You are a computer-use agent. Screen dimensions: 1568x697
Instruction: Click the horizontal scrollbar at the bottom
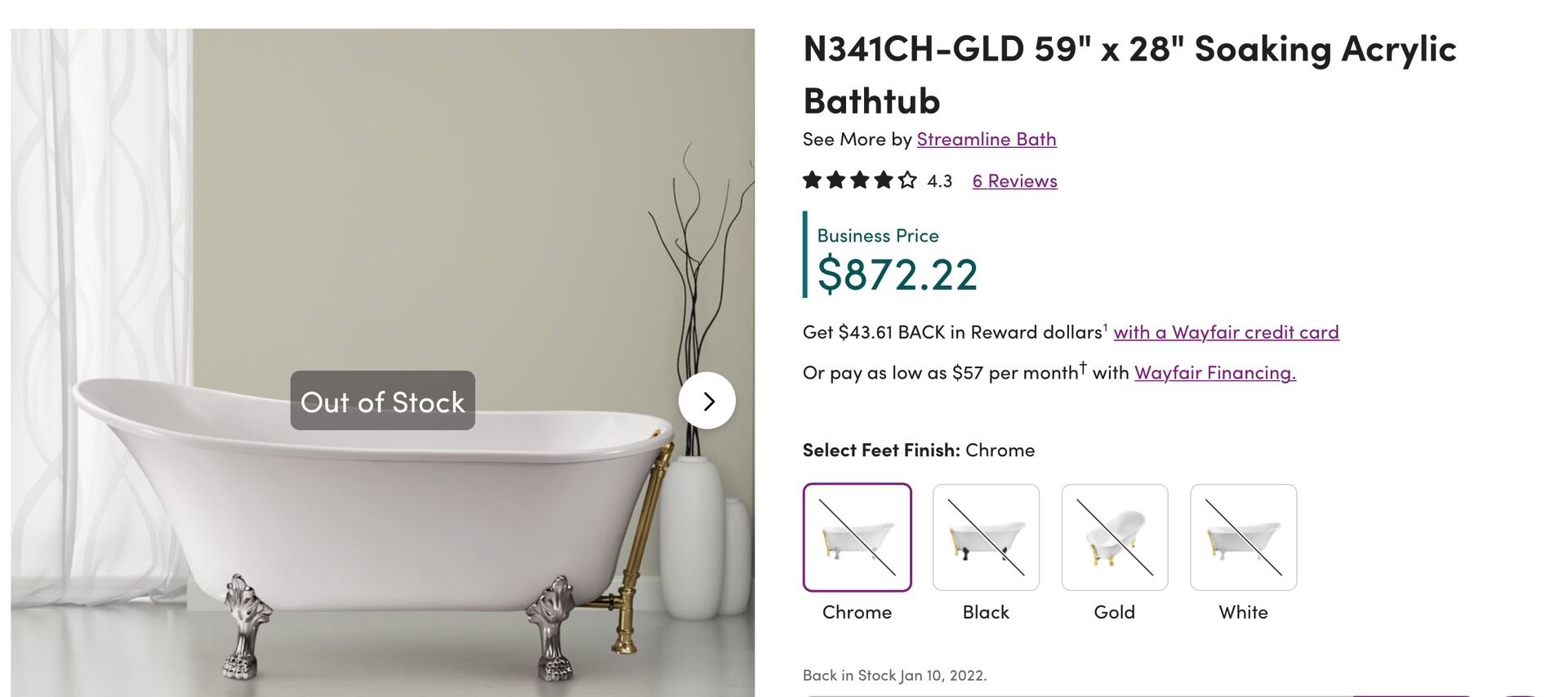point(1143,694)
